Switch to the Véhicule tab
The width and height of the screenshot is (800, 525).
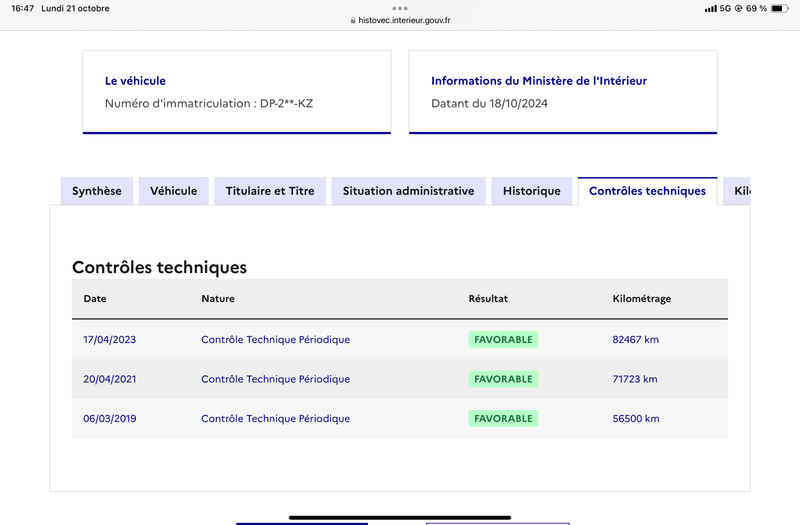coord(173,191)
